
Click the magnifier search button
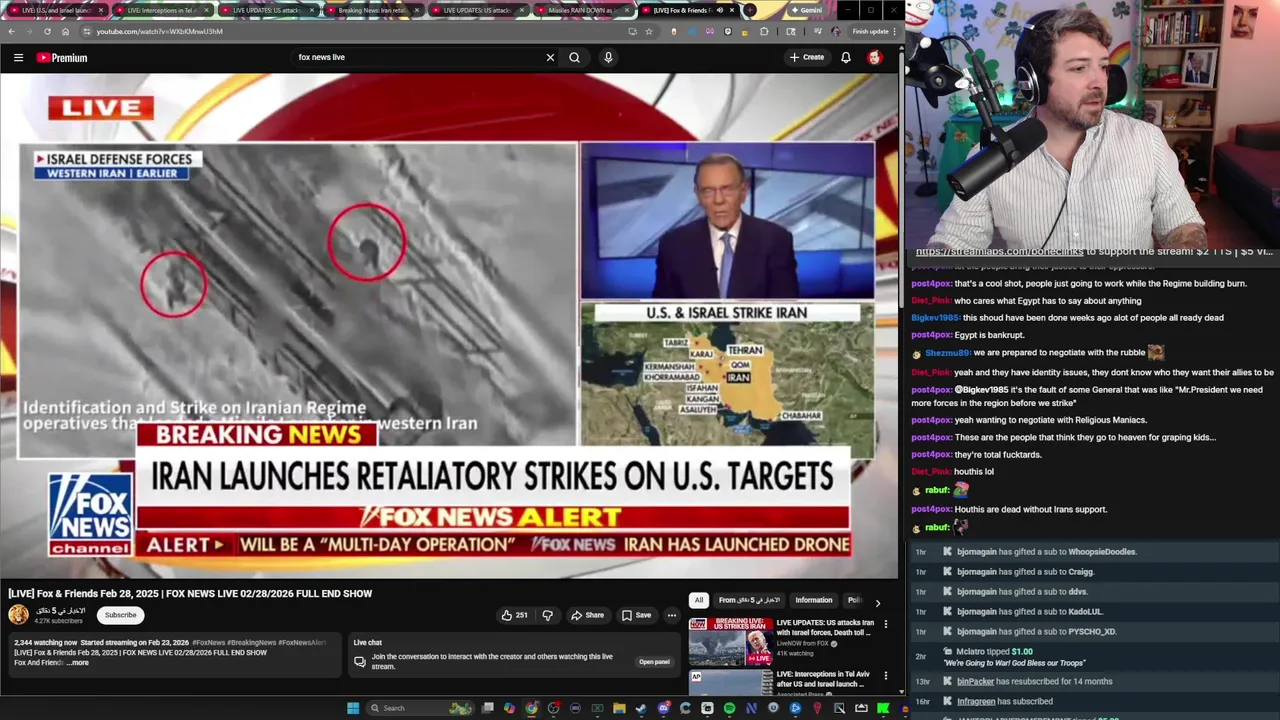(574, 57)
